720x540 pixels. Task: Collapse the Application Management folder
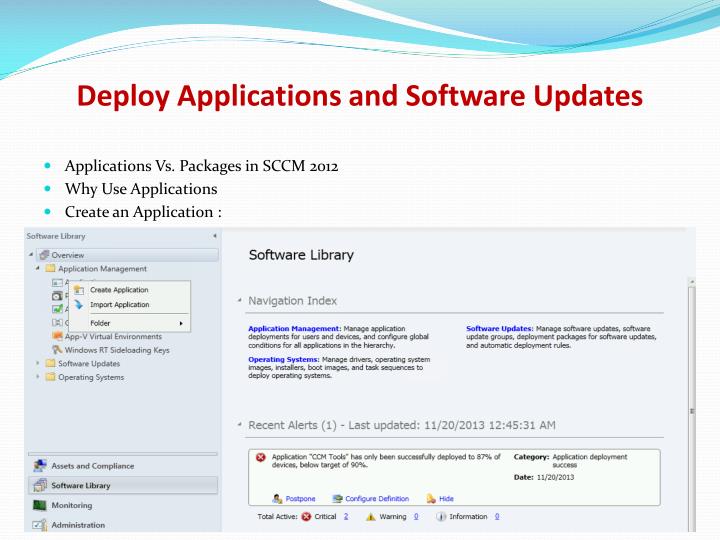(x=38, y=268)
